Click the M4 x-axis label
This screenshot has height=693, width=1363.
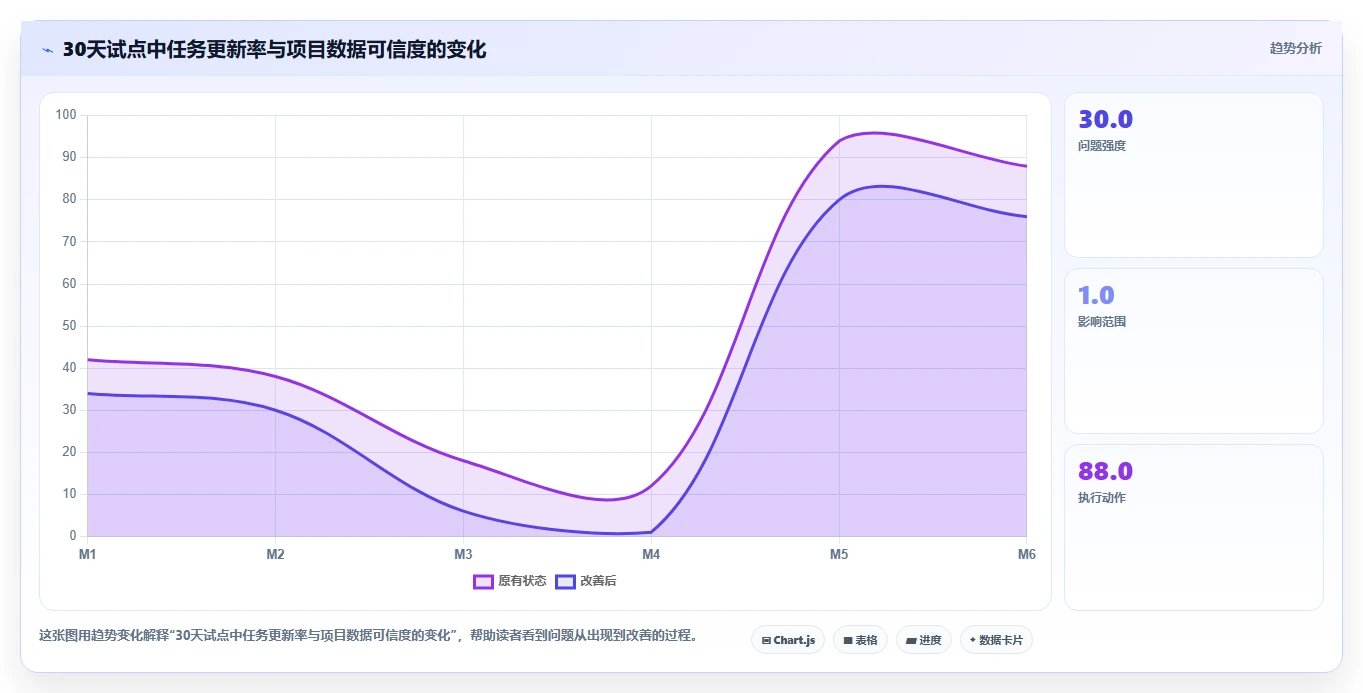pos(651,554)
